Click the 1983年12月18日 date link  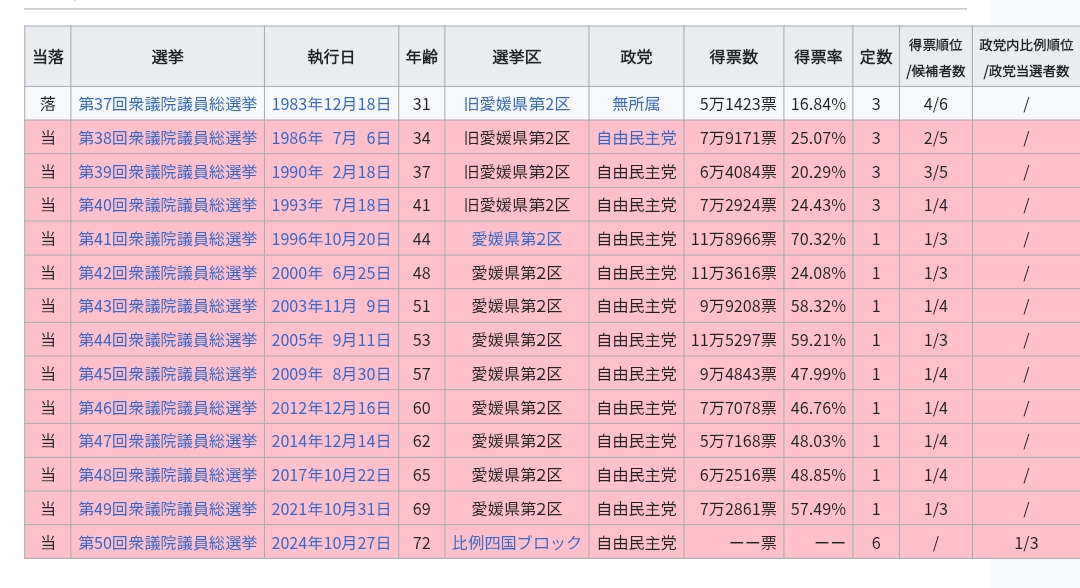[331, 104]
